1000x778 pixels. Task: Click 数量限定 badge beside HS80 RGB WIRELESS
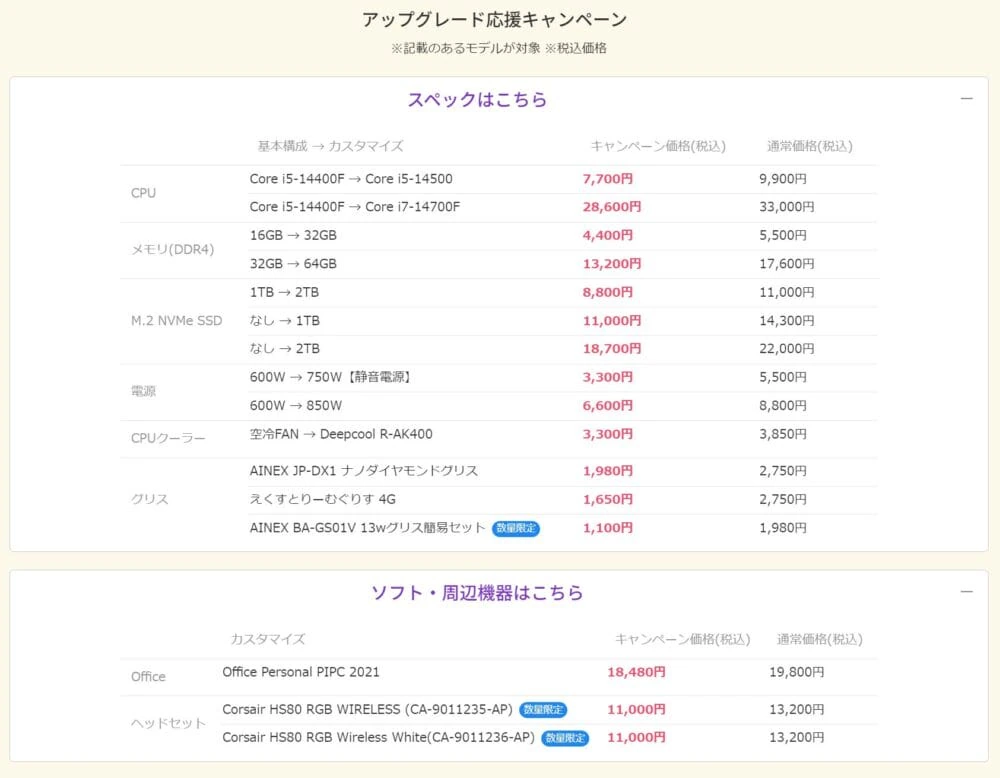pyautogui.click(x=543, y=710)
